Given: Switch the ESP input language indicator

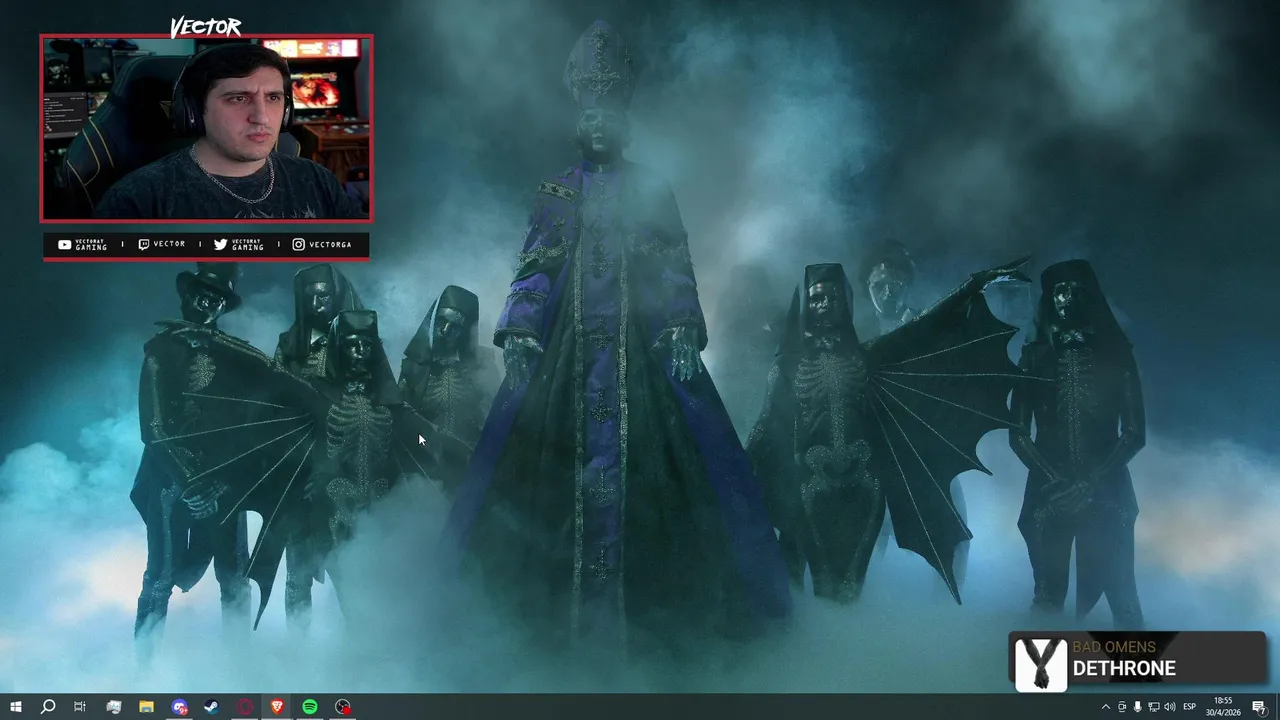Looking at the screenshot, I should (x=1190, y=707).
